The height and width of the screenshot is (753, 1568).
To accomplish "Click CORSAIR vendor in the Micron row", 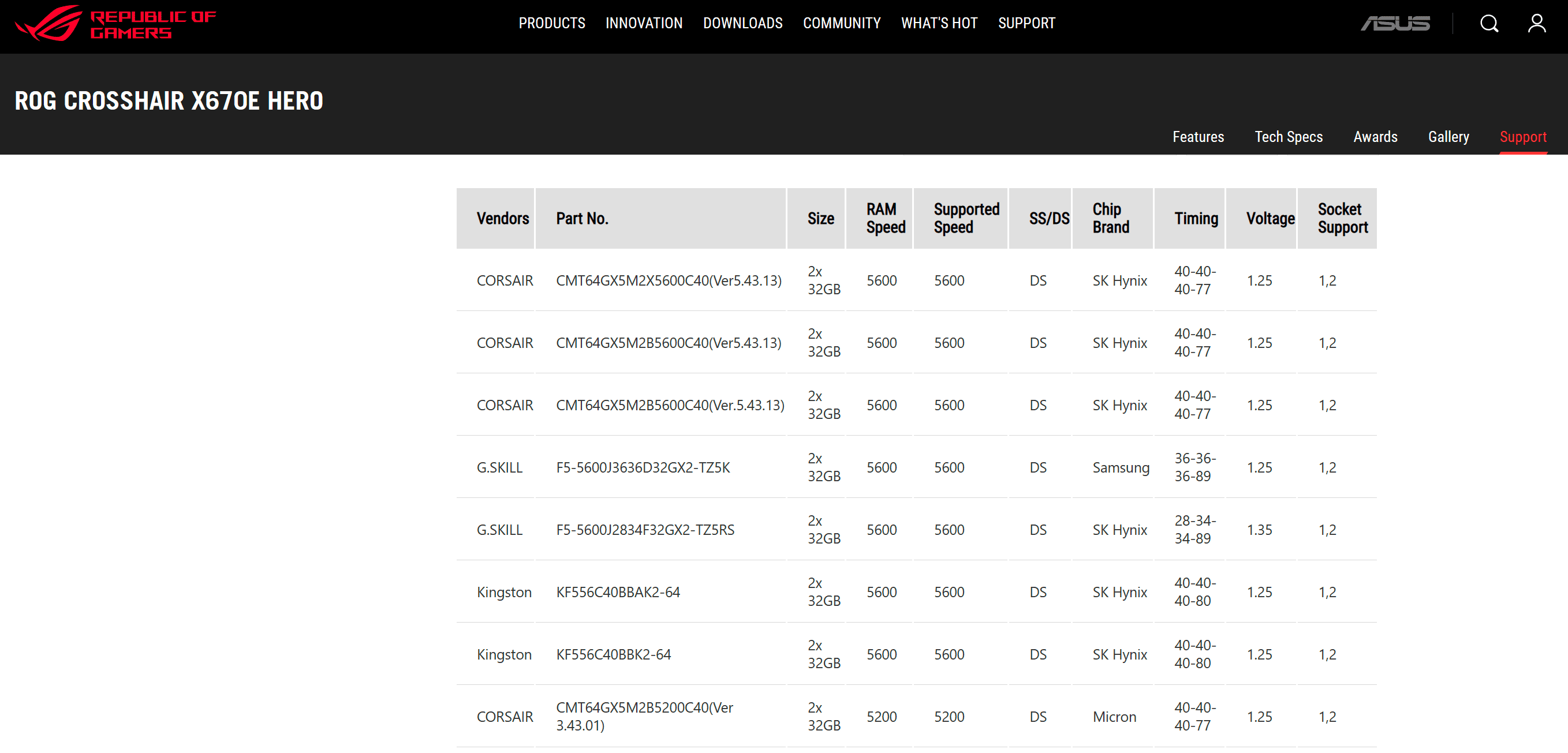I will [505, 717].
